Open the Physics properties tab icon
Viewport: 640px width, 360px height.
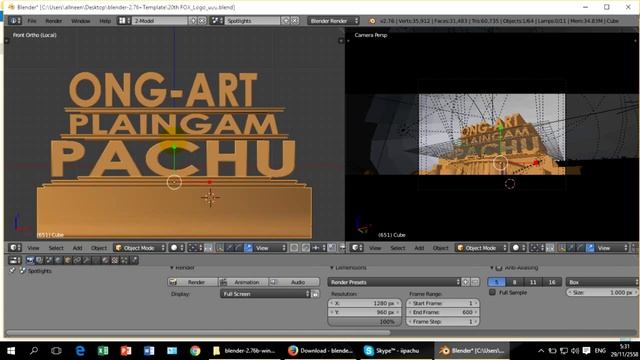point(134,260)
